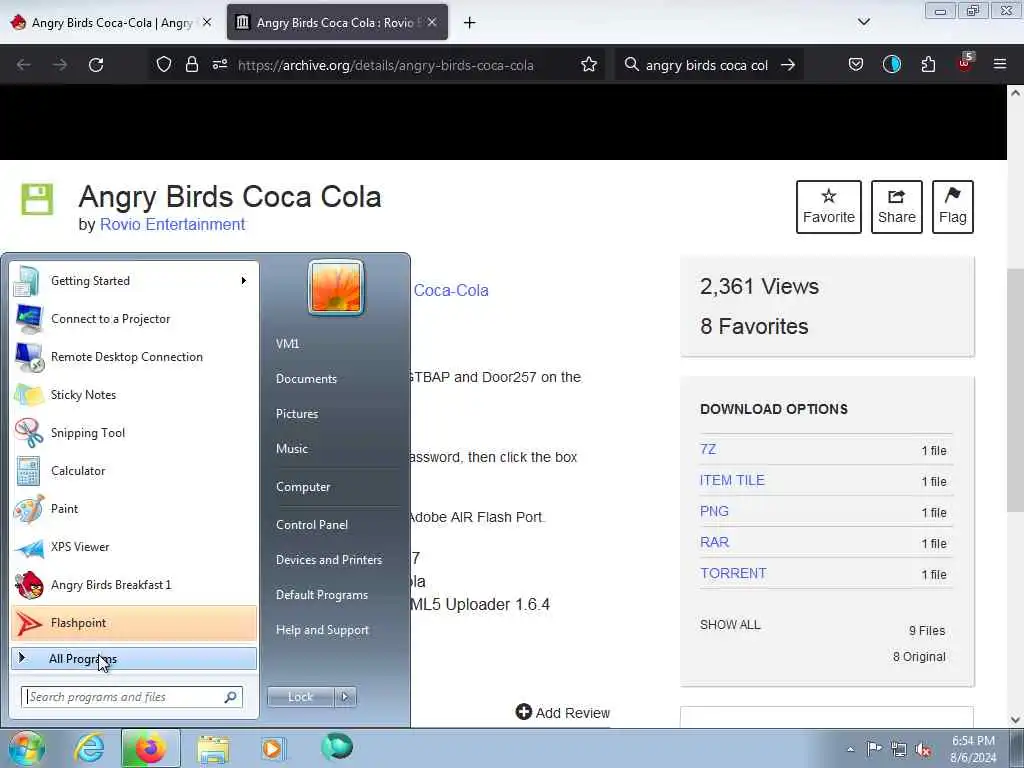Viewport: 1024px width, 768px height.
Task: Bookmark this page with the star icon
Action: pyautogui.click(x=588, y=64)
